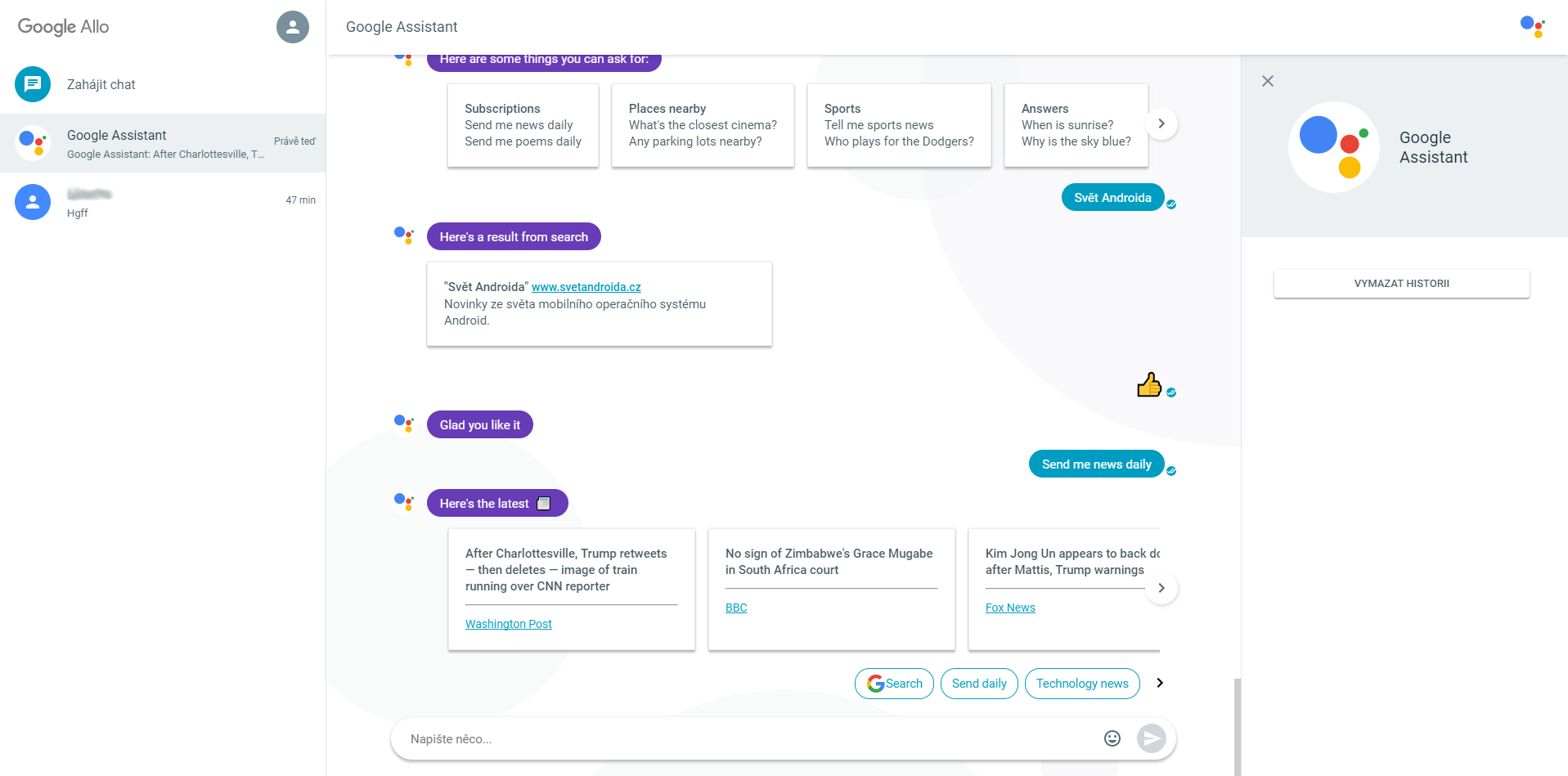Image resolution: width=1568 pixels, height=776 pixels.
Task: Open the www.svetandroida.cz link
Action: (586, 287)
